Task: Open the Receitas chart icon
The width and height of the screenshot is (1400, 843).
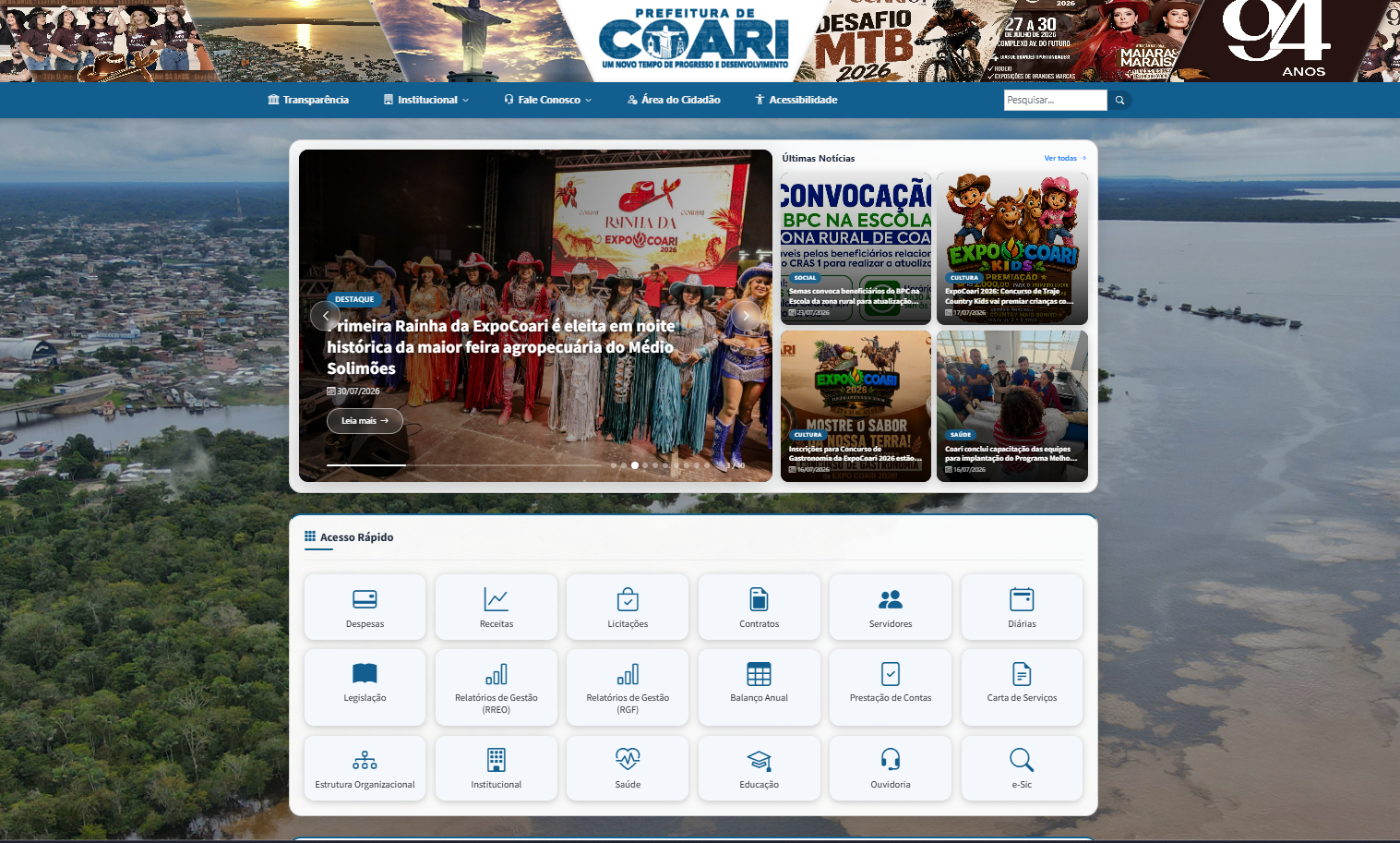Action: [x=497, y=600]
